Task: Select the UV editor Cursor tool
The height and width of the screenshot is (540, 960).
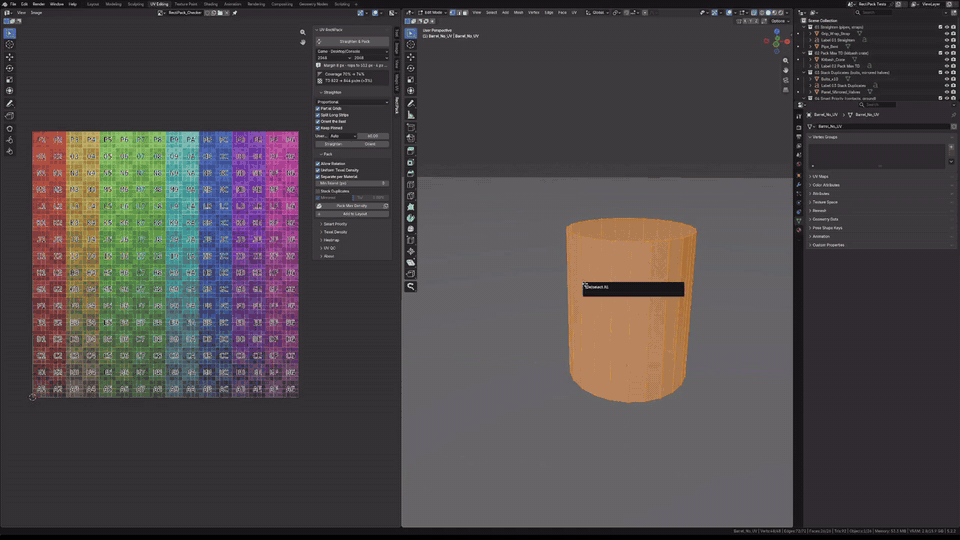Action: [x=9, y=45]
